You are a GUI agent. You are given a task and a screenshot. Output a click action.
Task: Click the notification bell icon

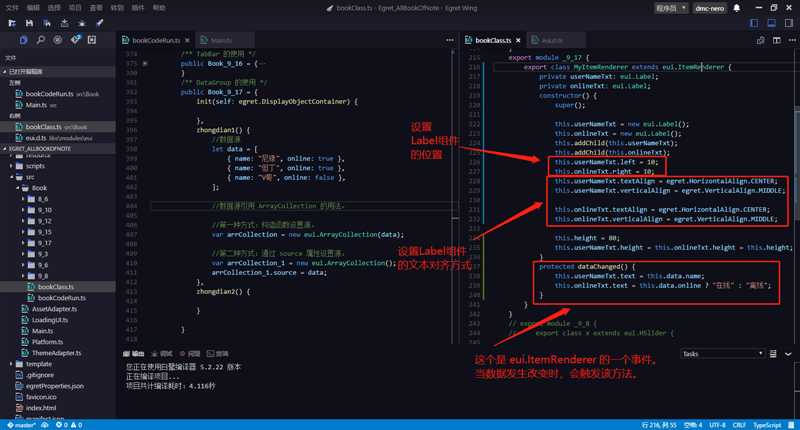coord(737,8)
